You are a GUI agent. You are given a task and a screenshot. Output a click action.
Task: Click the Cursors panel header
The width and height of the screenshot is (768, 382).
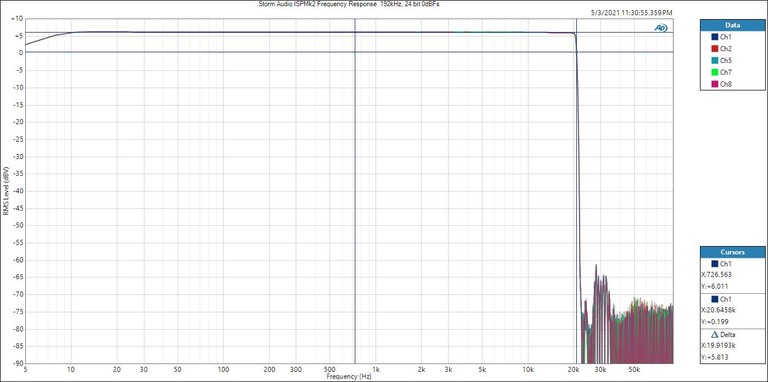[733, 252]
